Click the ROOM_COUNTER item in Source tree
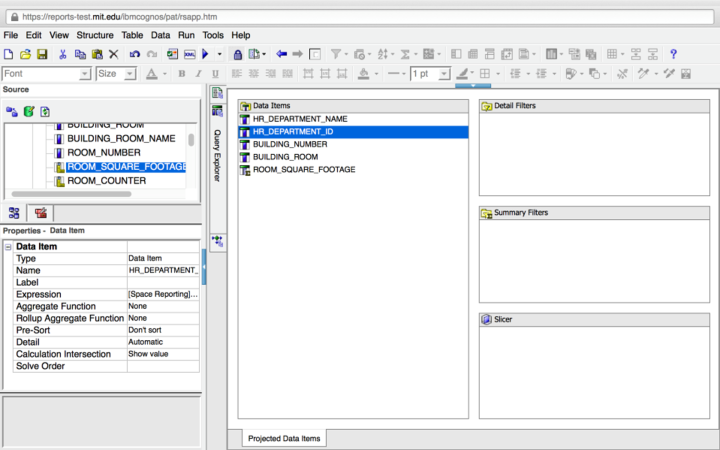 (x=105, y=181)
